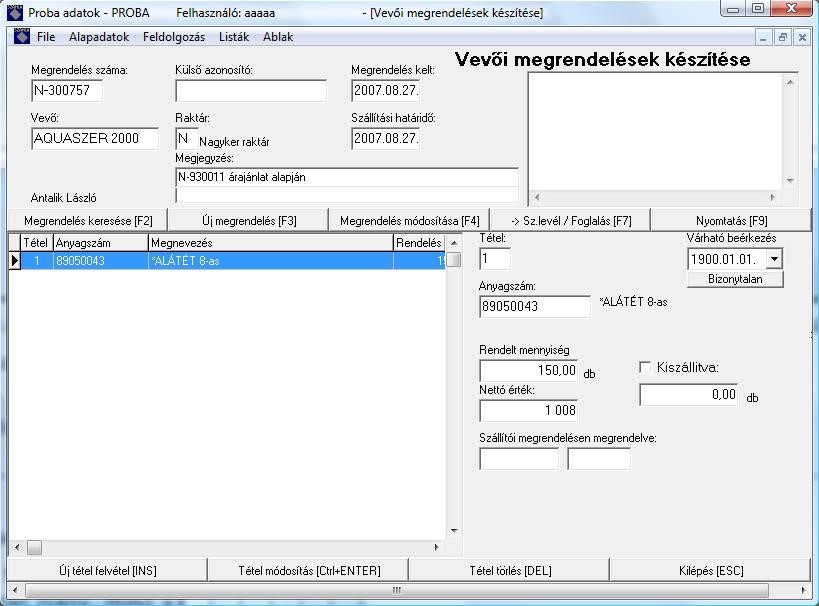
Task: Click the bottom horizontal window scrollbar
Action: (x=400, y=590)
